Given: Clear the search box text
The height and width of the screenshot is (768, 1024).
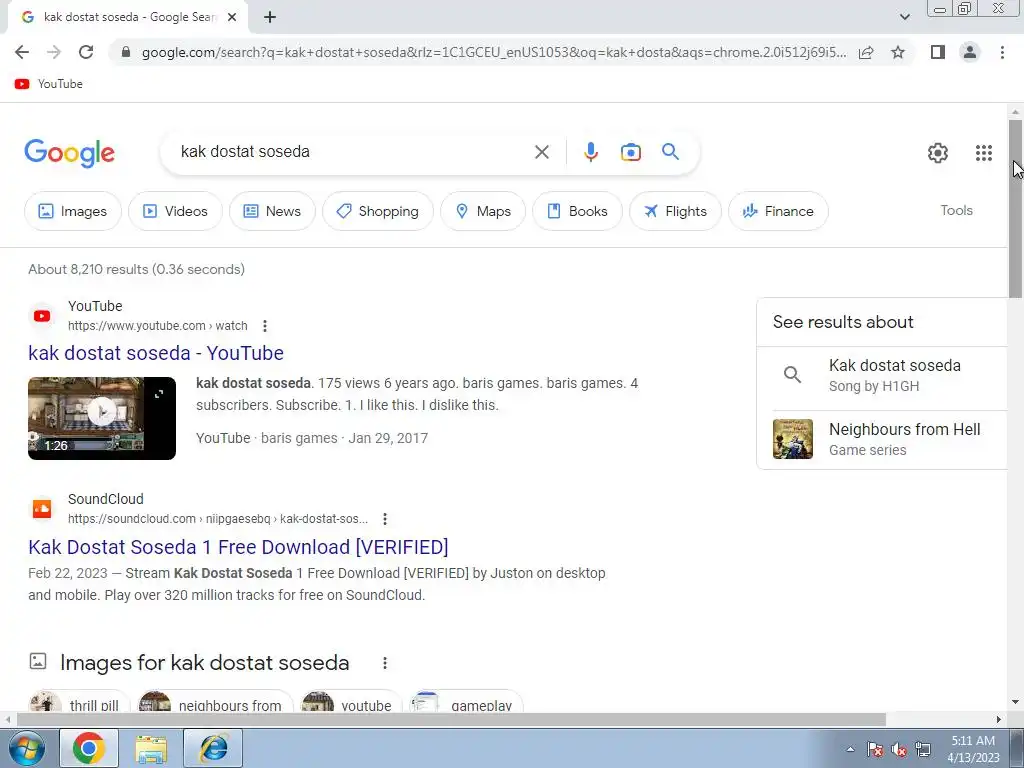Looking at the screenshot, I should click(x=541, y=152).
